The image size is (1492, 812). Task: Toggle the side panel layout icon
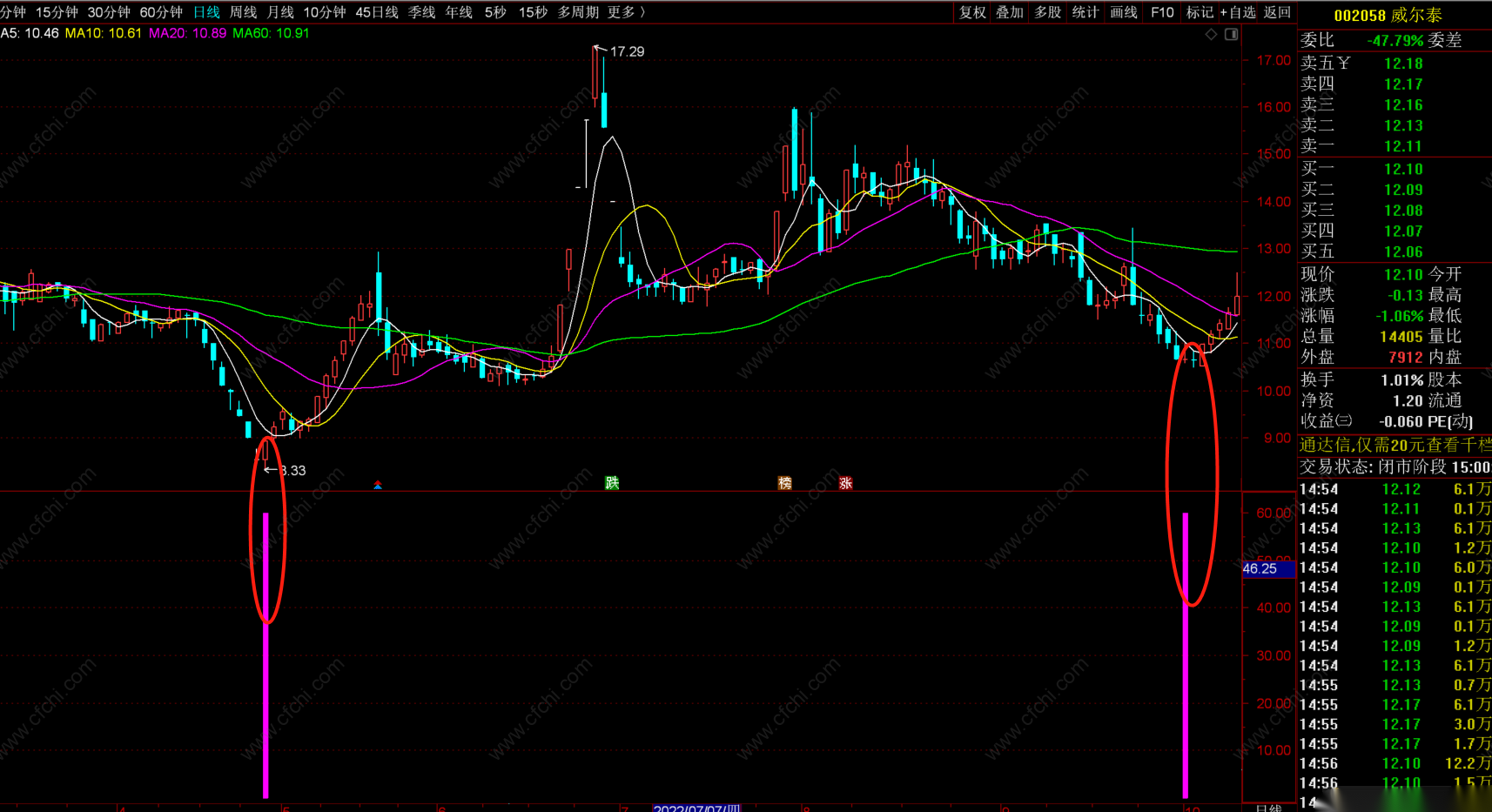(x=1231, y=34)
